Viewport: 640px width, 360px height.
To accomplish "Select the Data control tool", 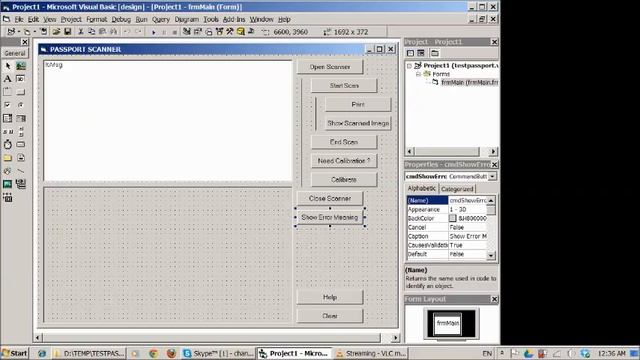I will (x=21, y=184).
